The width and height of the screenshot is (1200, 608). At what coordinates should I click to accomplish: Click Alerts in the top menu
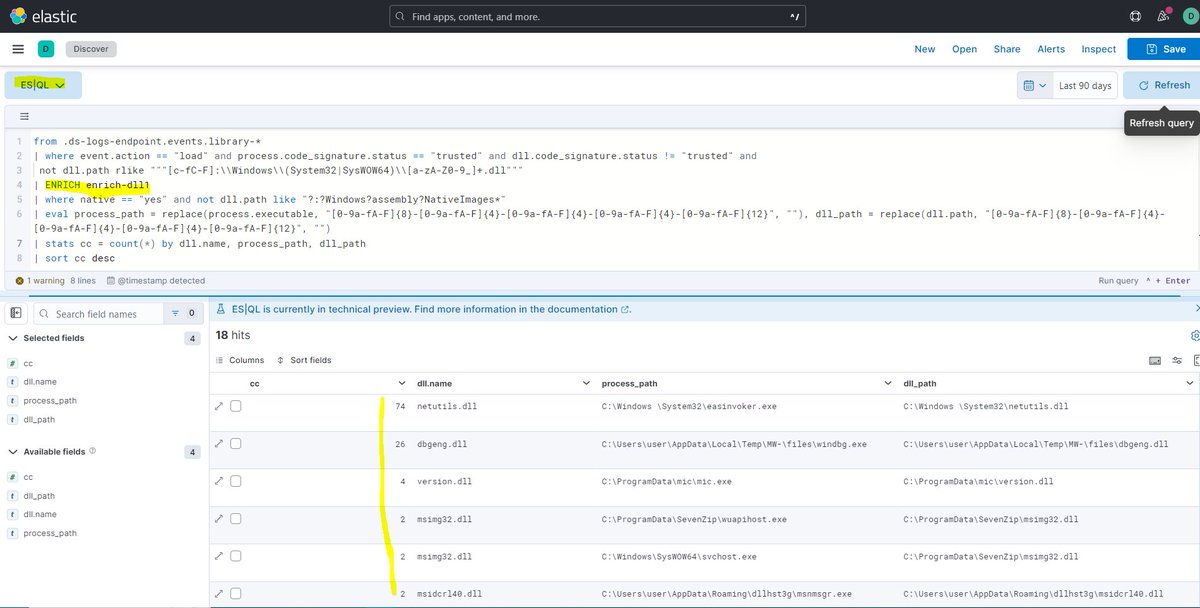(1051, 49)
